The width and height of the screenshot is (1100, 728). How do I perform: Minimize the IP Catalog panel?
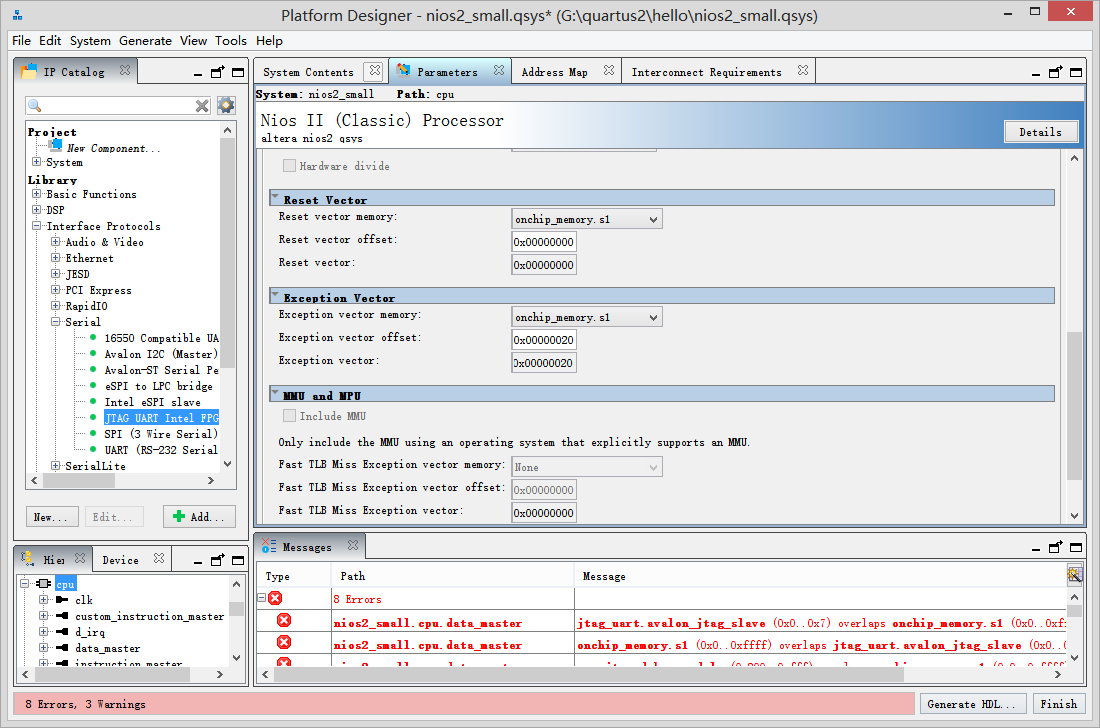point(198,73)
